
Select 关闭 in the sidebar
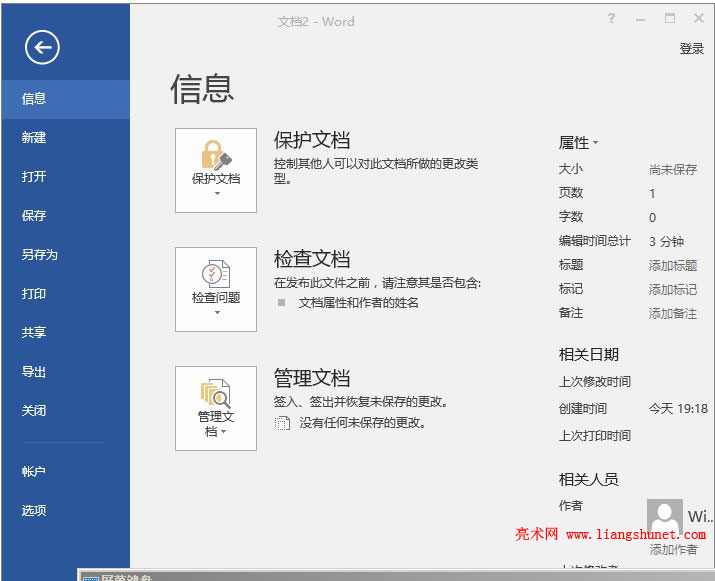click(x=66, y=410)
